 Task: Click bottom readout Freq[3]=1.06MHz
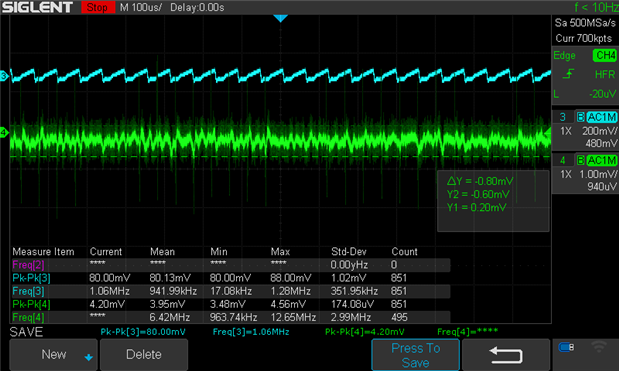pyautogui.click(x=251, y=332)
